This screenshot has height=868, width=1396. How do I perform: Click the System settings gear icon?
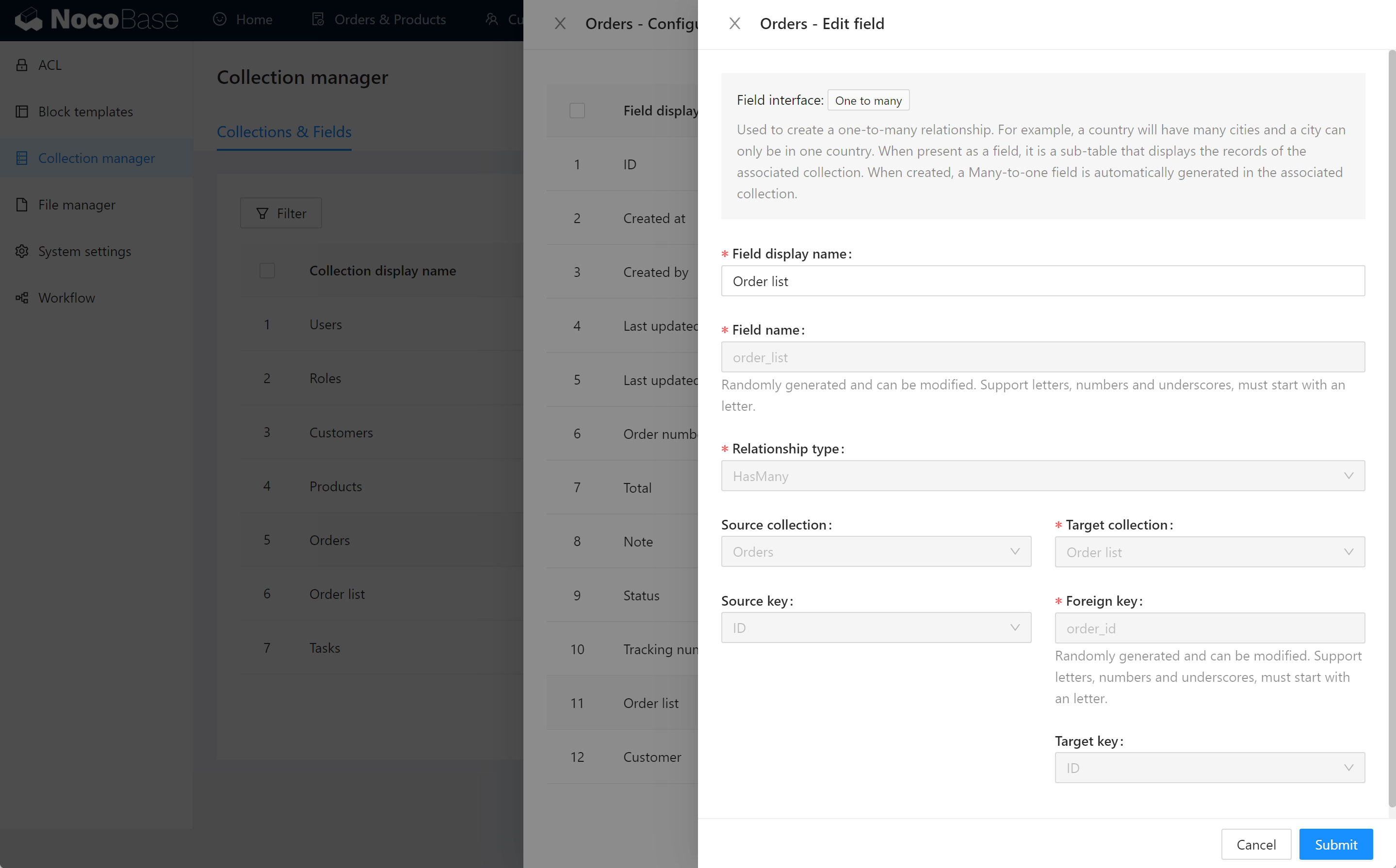click(x=22, y=251)
